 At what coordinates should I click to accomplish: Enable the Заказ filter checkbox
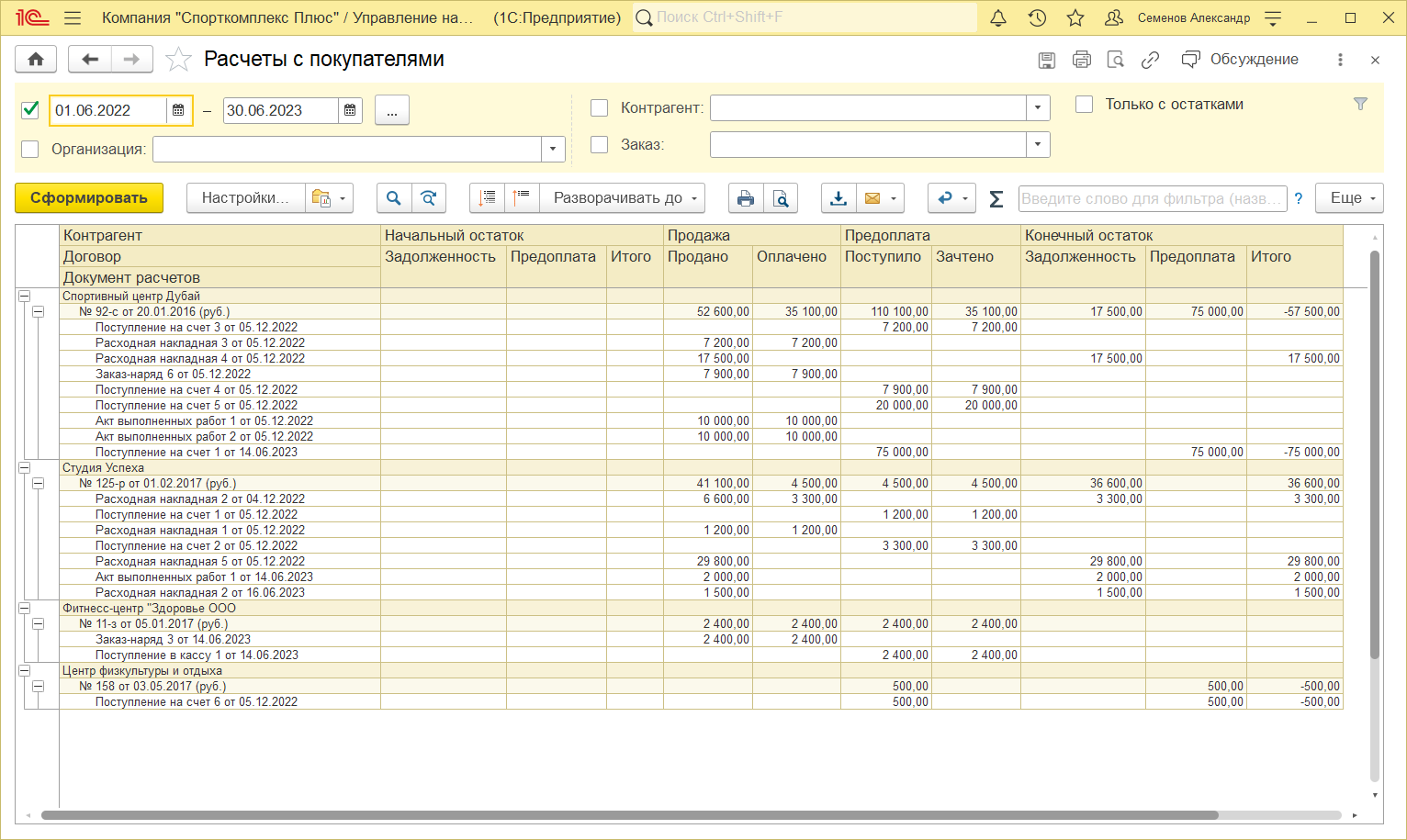(600, 145)
